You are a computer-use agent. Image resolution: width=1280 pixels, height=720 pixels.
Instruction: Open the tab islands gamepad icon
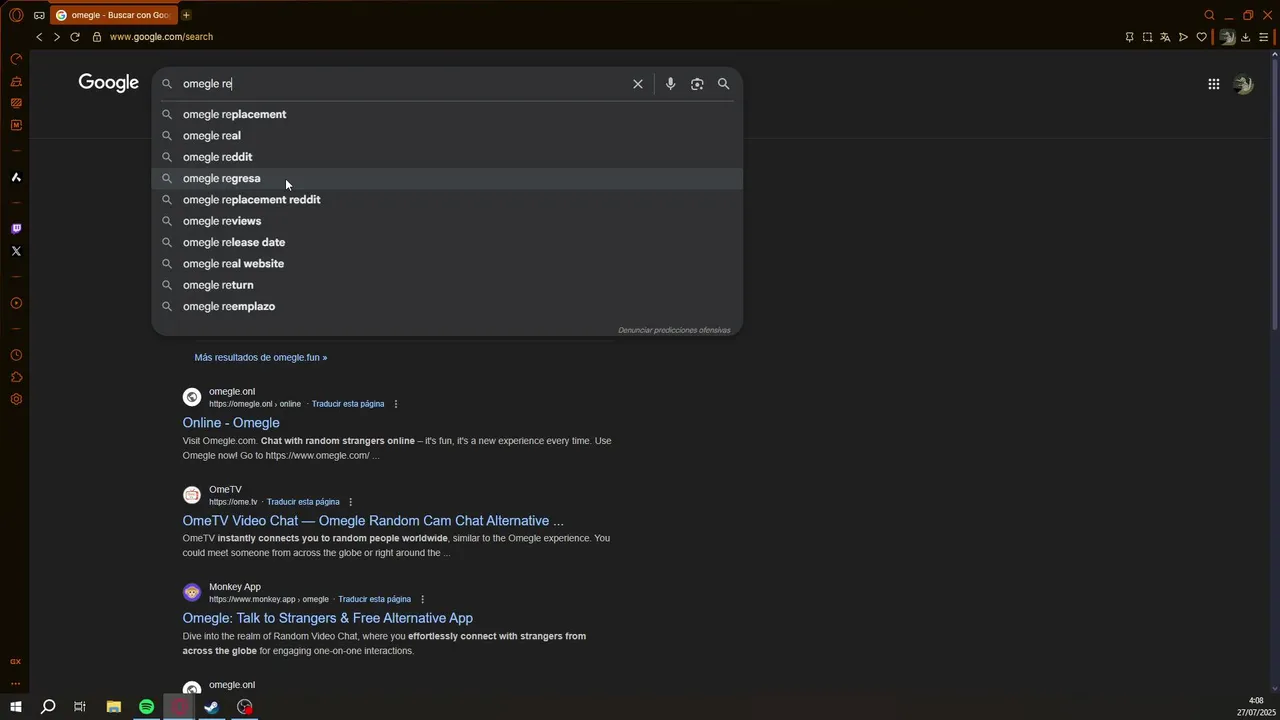pos(39,15)
